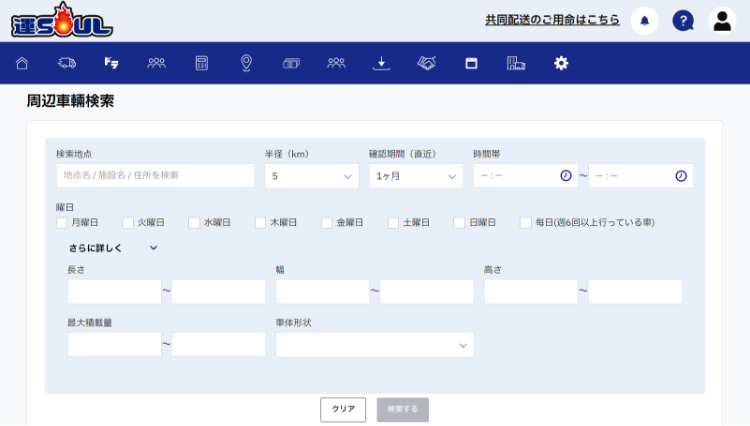Check the 木曜日 checkbox

[260, 223]
